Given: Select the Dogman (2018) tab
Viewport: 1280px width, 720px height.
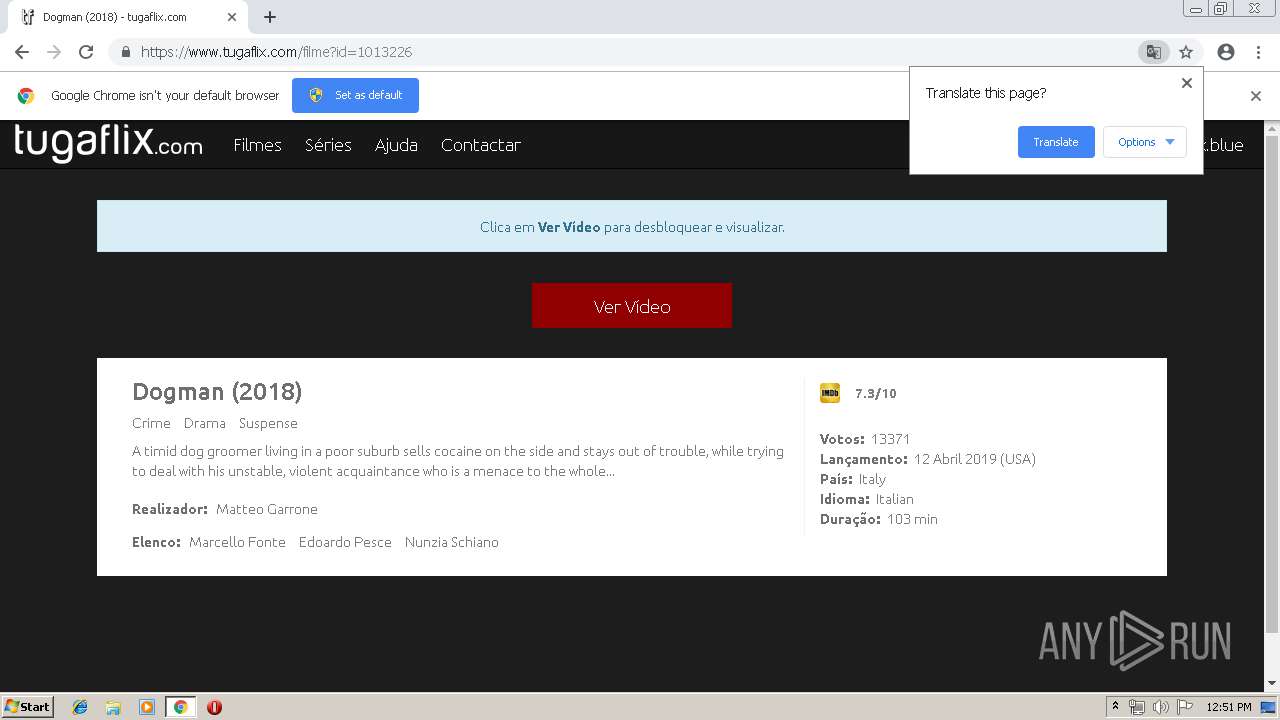Looking at the screenshot, I should (130, 17).
